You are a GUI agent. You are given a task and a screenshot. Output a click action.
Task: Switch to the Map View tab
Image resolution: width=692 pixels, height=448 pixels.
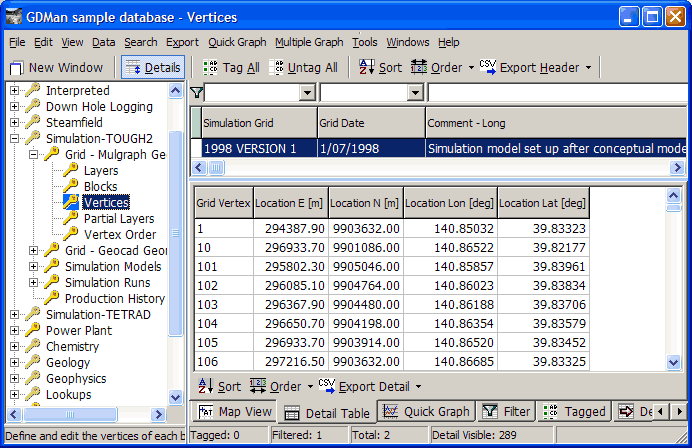tap(234, 412)
